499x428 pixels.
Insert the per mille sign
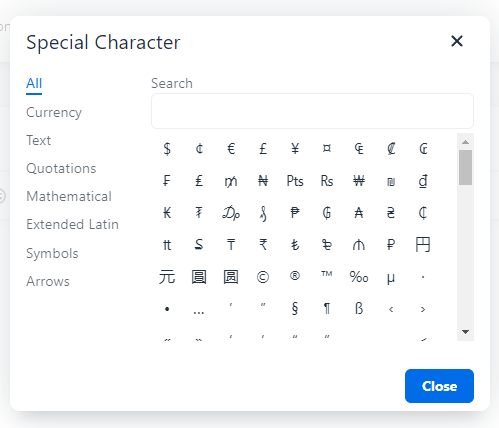coord(359,277)
